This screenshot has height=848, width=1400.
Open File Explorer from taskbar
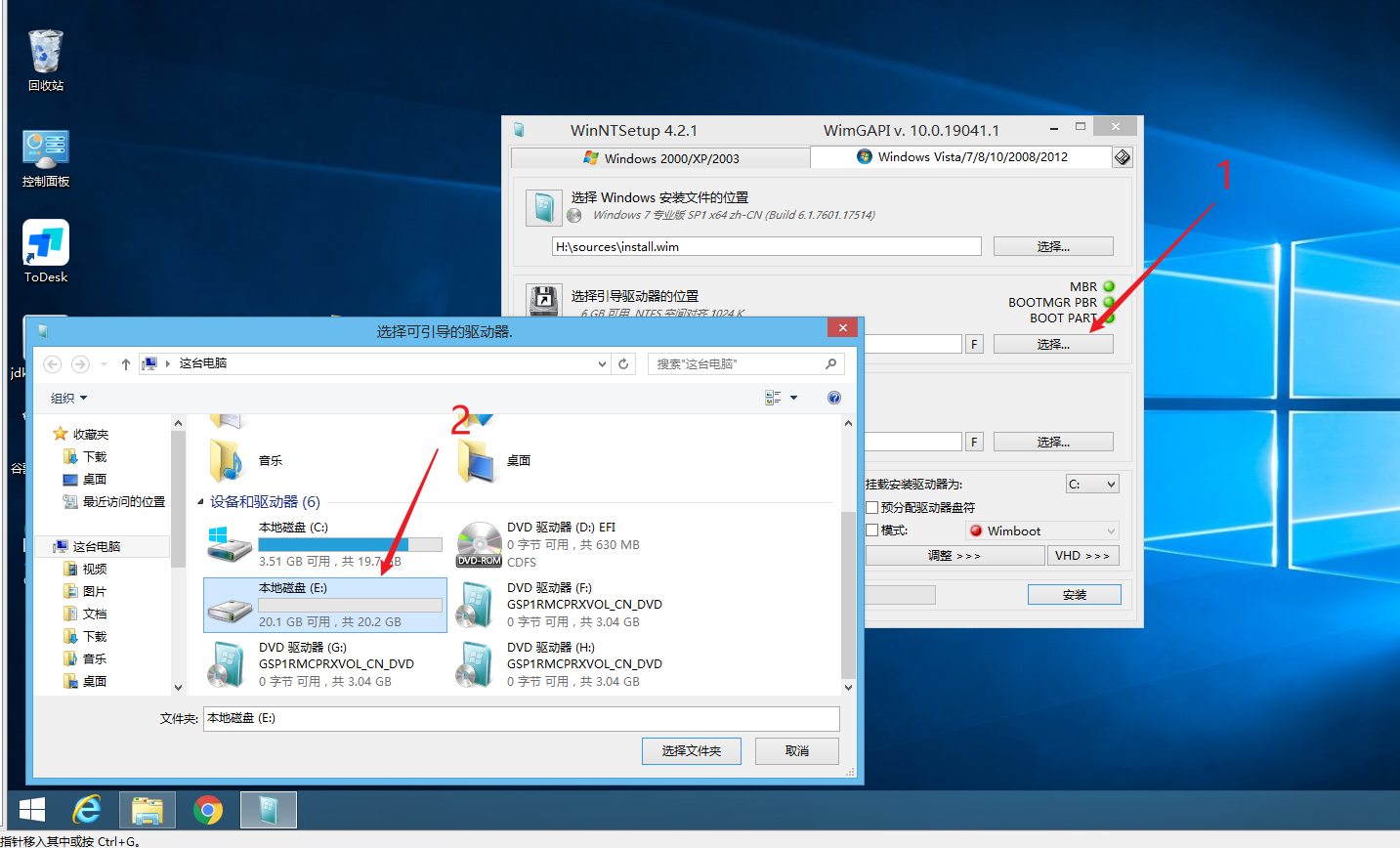point(148,810)
